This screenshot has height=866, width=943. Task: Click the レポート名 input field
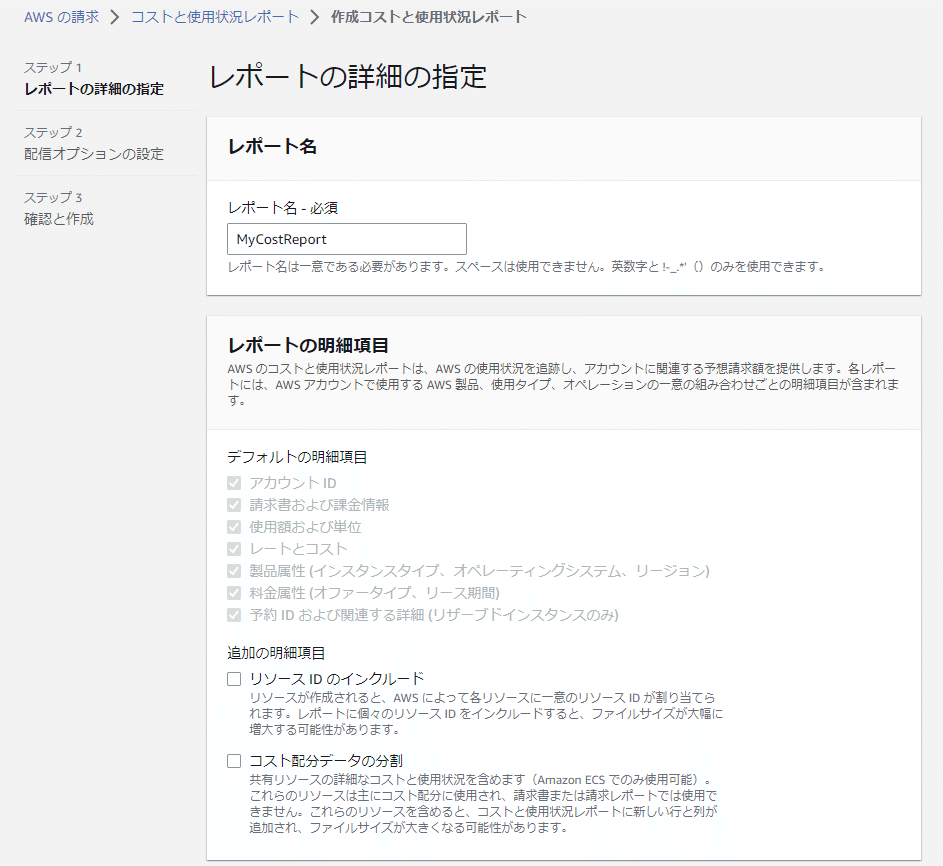tap(347, 239)
